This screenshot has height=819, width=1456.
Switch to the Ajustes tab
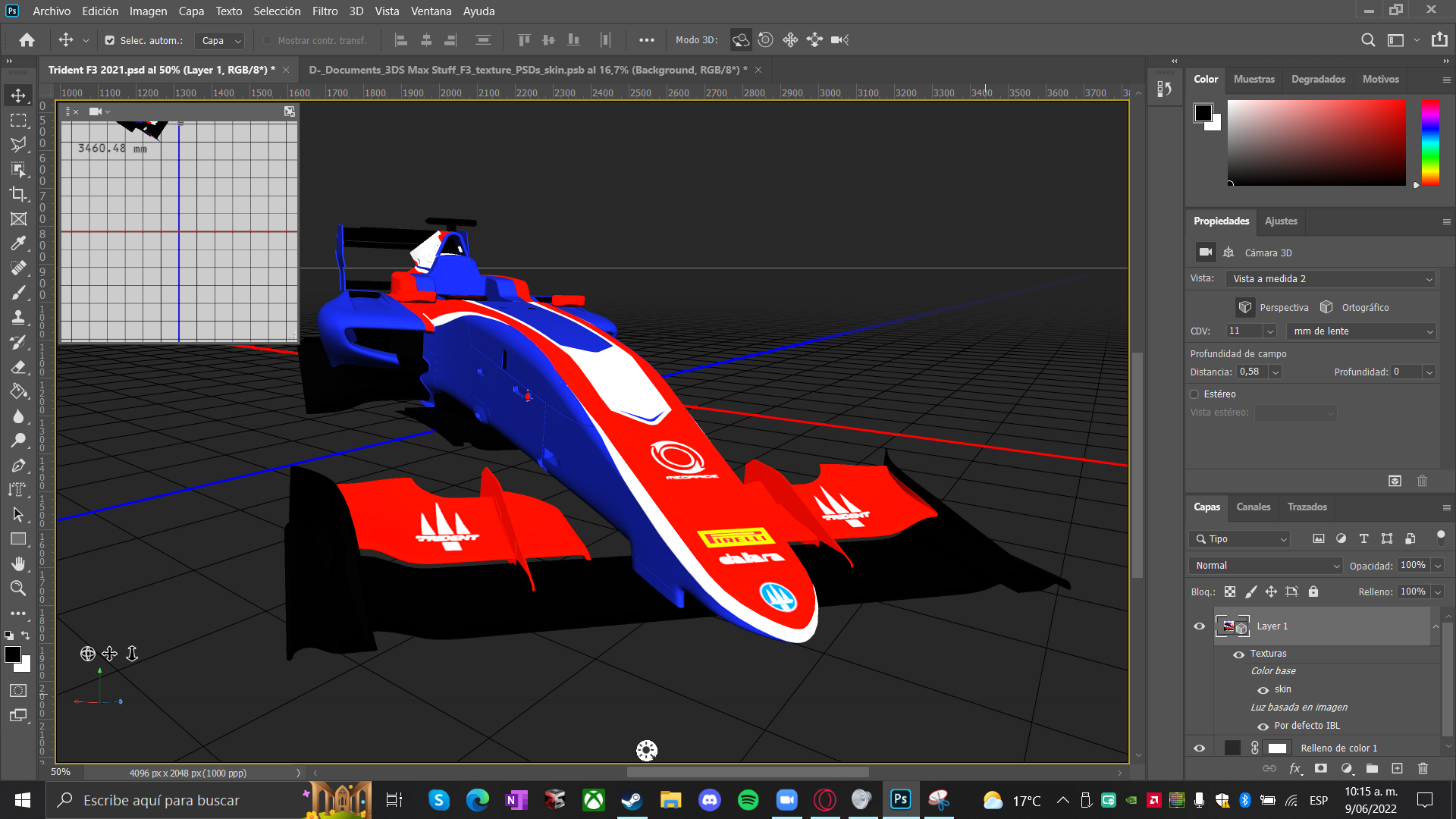pyautogui.click(x=1281, y=221)
